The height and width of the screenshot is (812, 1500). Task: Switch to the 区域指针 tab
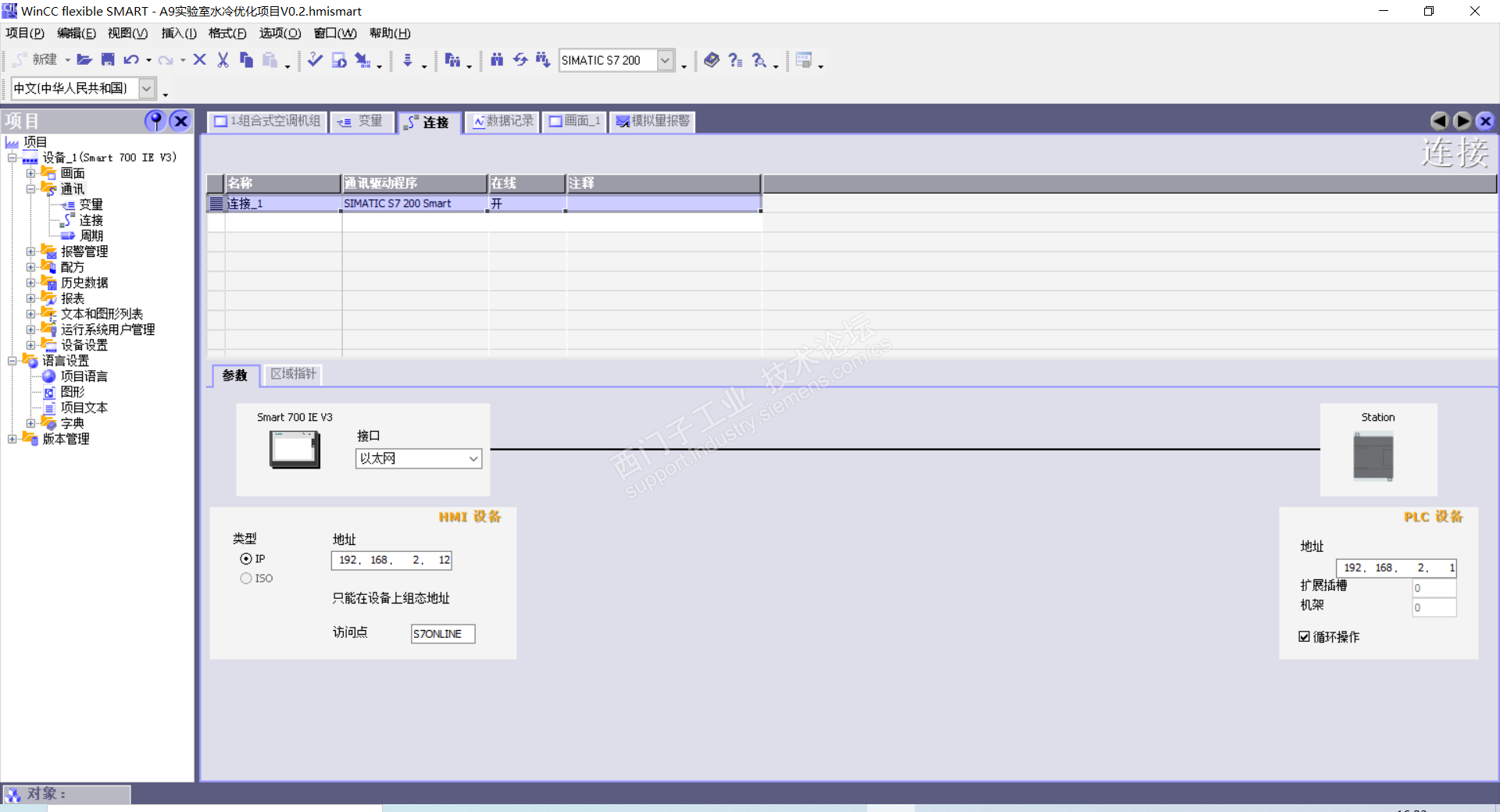click(x=293, y=374)
